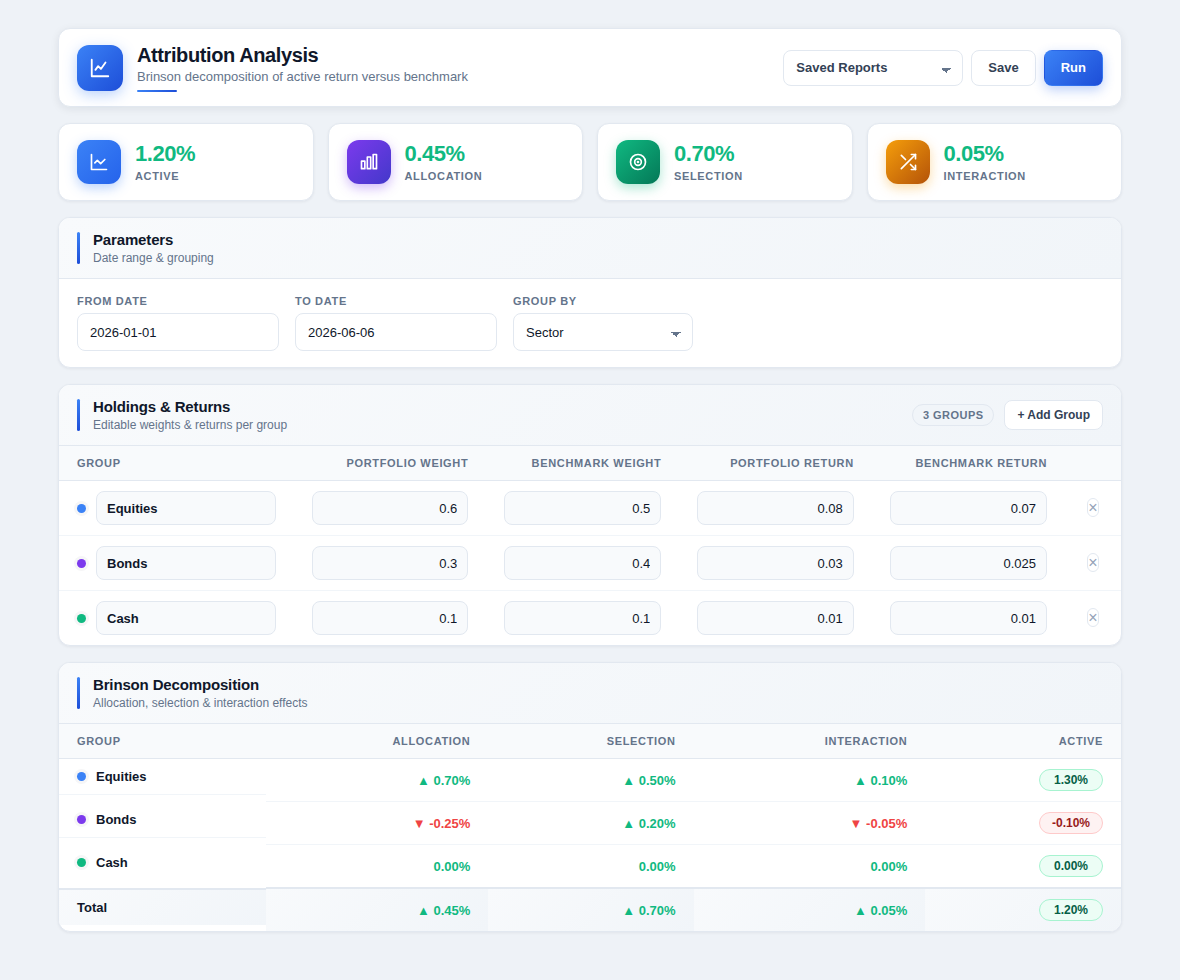The height and width of the screenshot is (980, 1180).
Task: Delete the Cash group row
Action: [1093, 618]
